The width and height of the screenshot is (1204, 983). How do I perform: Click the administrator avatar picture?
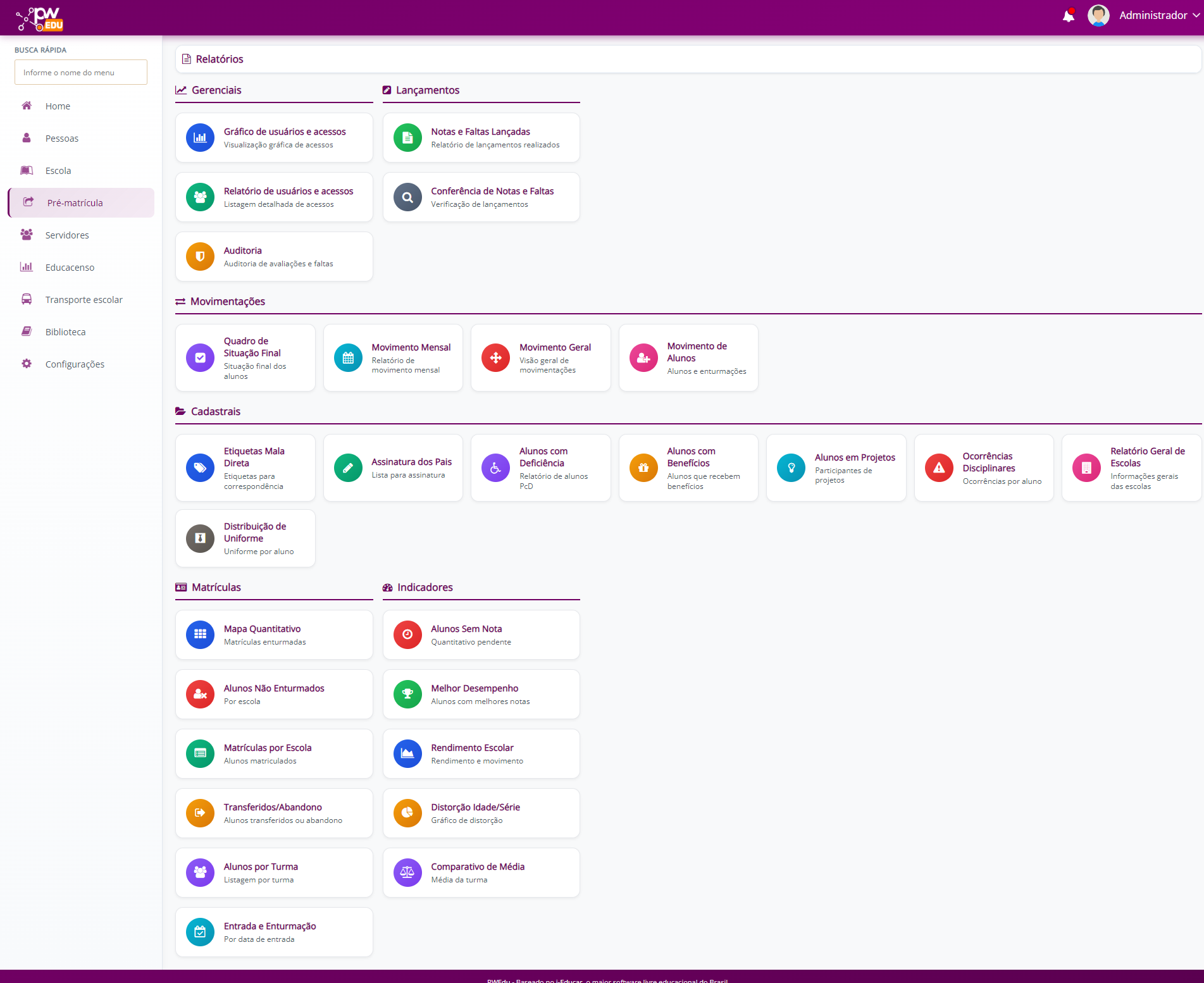(1098, 16)
